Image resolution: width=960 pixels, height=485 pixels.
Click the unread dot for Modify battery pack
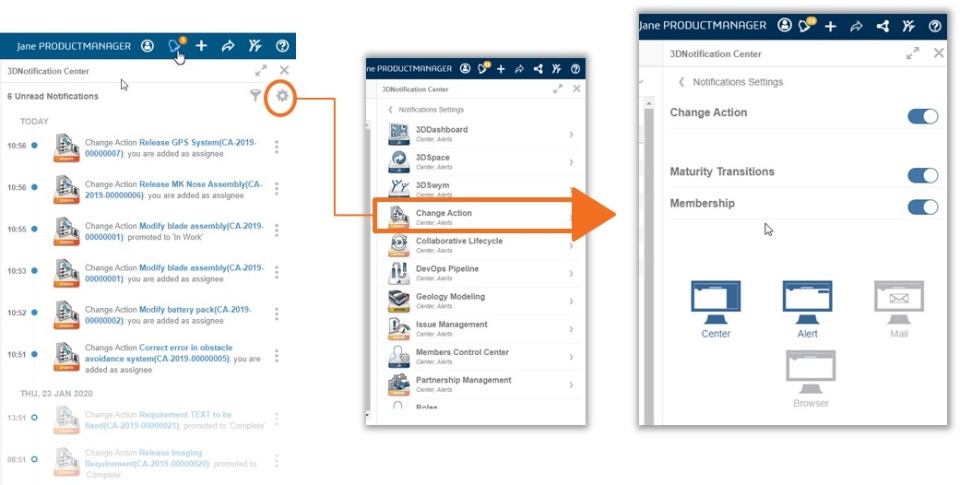(x=34, y=312)
